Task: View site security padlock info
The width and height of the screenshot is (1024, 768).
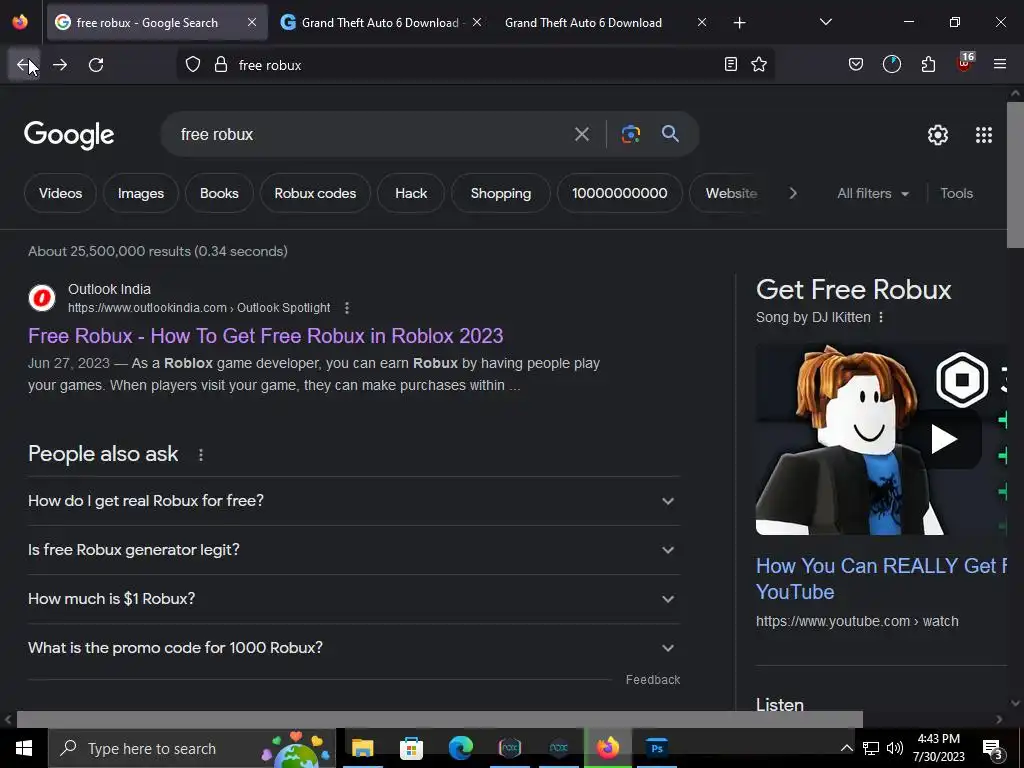Action: coord(221,65)
